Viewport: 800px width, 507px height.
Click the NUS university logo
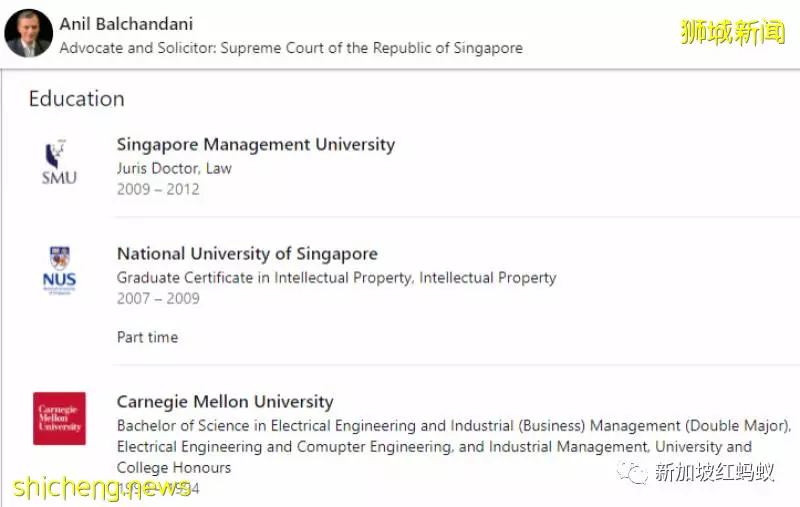coord(59,270)
